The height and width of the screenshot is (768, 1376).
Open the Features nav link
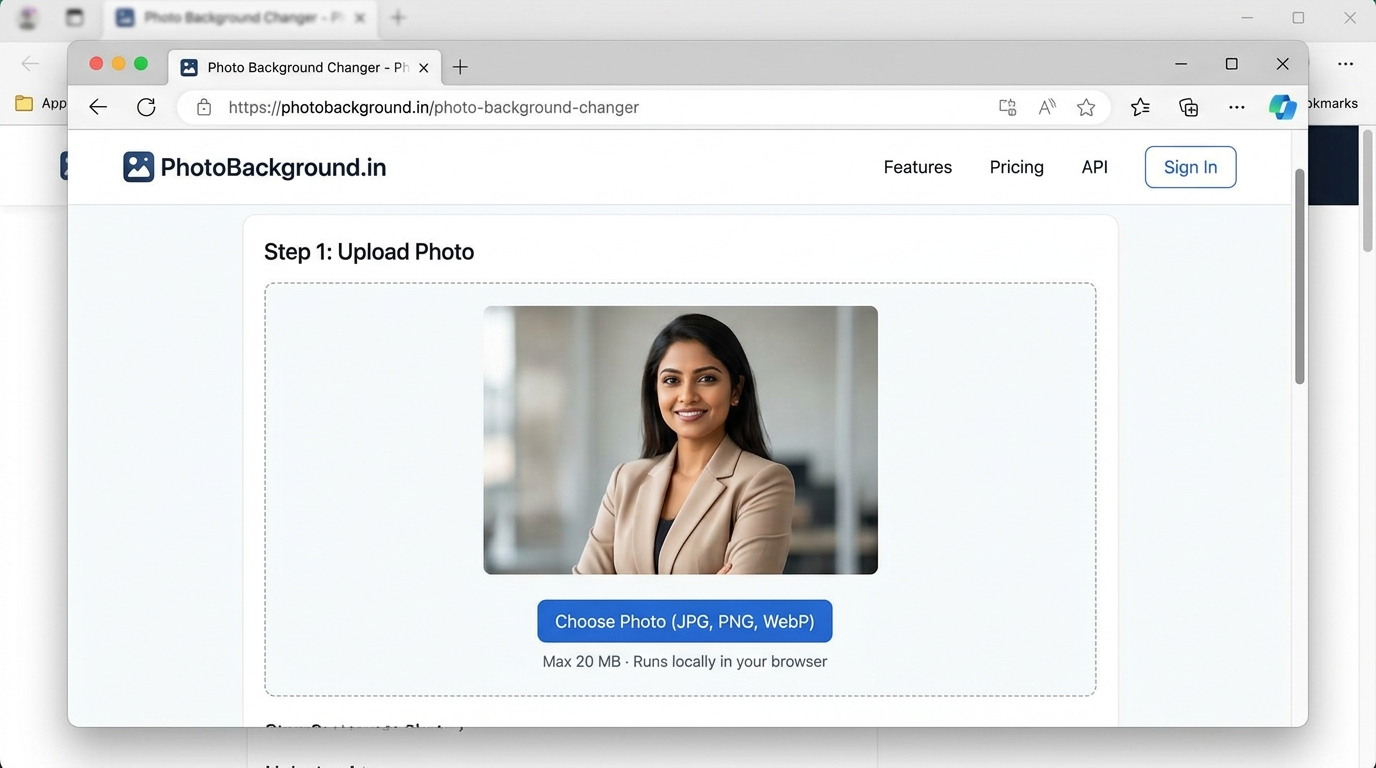pyautogui.click(x=918, y=167)
